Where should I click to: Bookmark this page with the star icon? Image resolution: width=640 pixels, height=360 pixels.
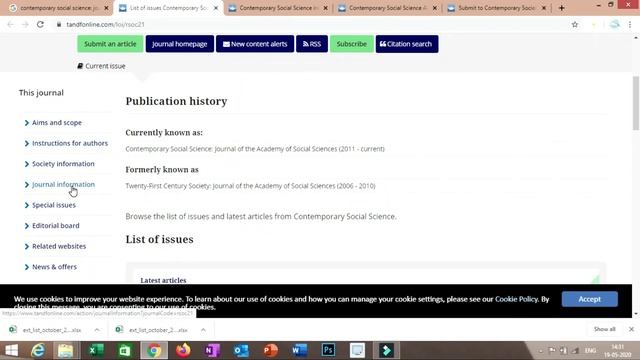pos(575,24)
